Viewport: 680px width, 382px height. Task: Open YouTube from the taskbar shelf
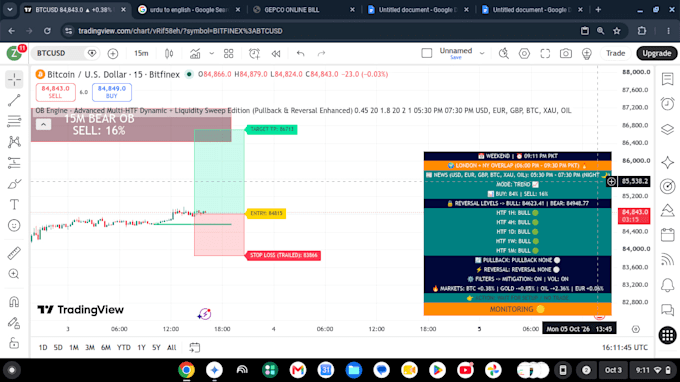coord(465,370)
